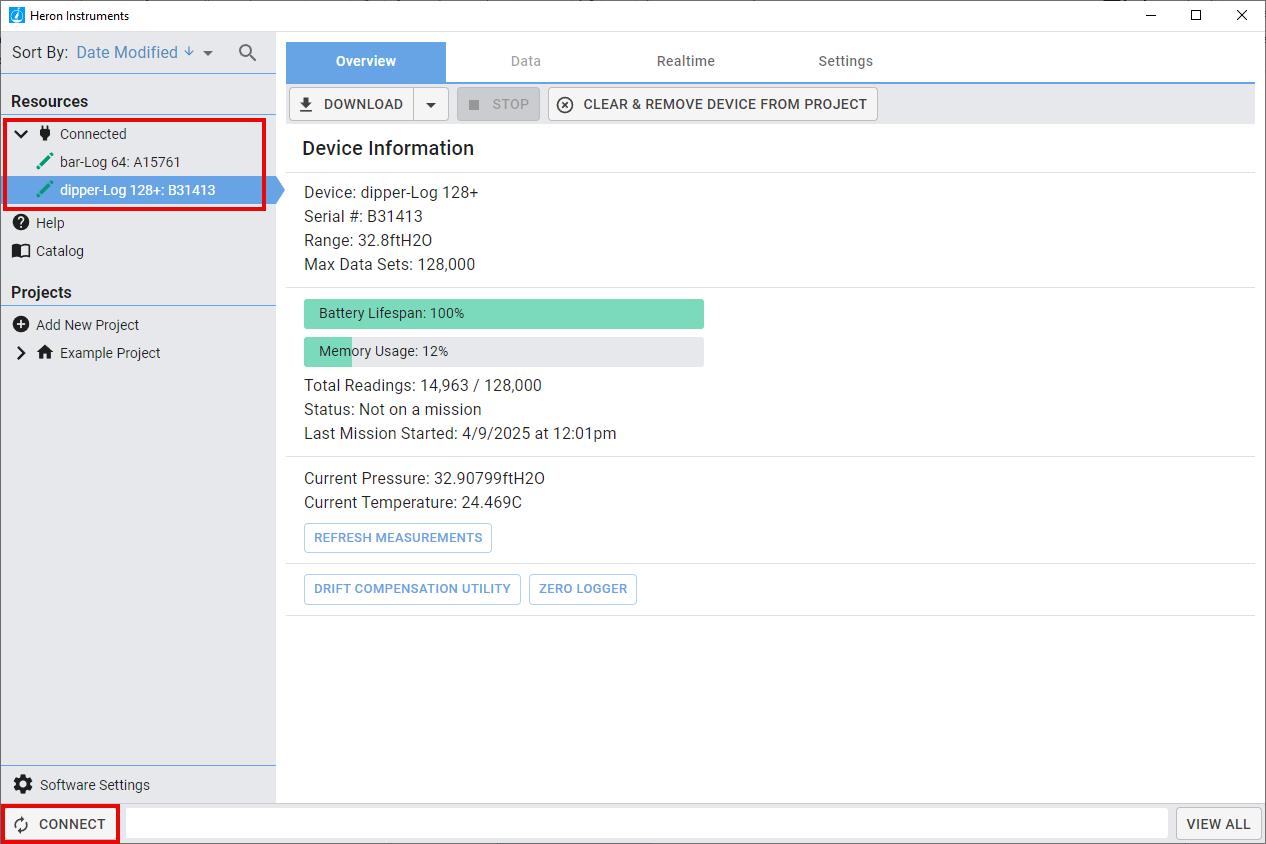This screenshot has width=1266, height=844.
Task: Click 'Total Readings: 14,963 / 128,000' text
Action: pos(423,385)
